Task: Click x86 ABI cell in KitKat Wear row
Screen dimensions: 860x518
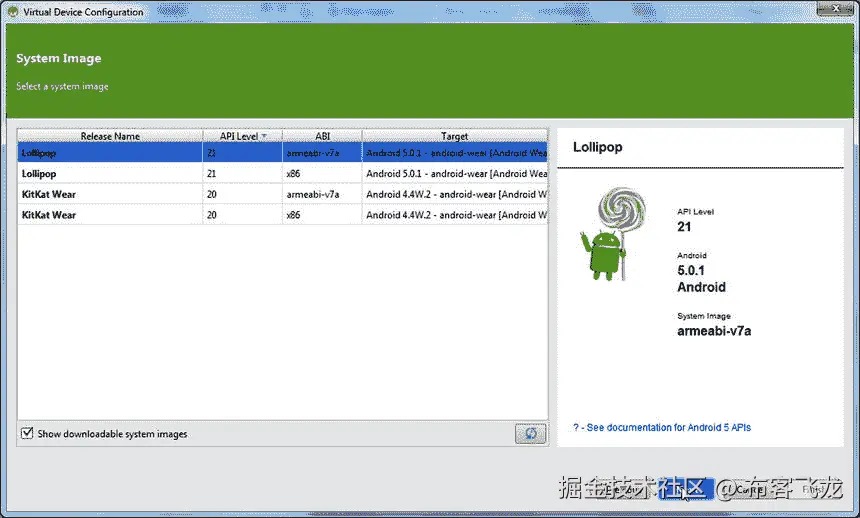Action: coord(322,215)
